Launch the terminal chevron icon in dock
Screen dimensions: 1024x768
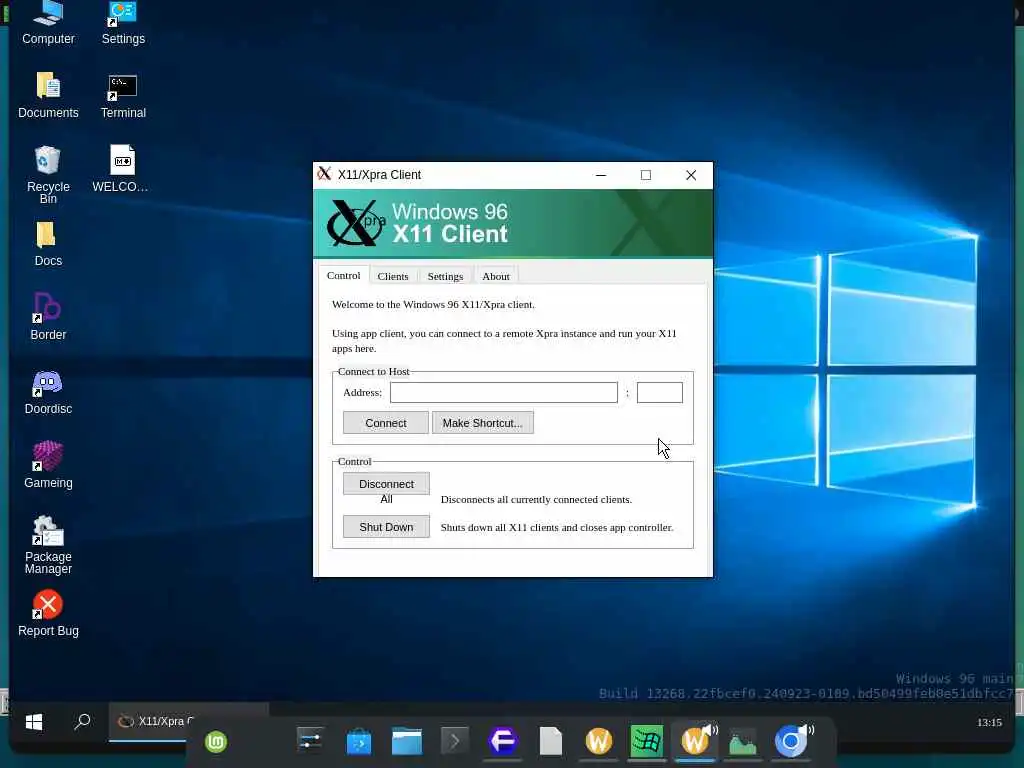[455, 741]
